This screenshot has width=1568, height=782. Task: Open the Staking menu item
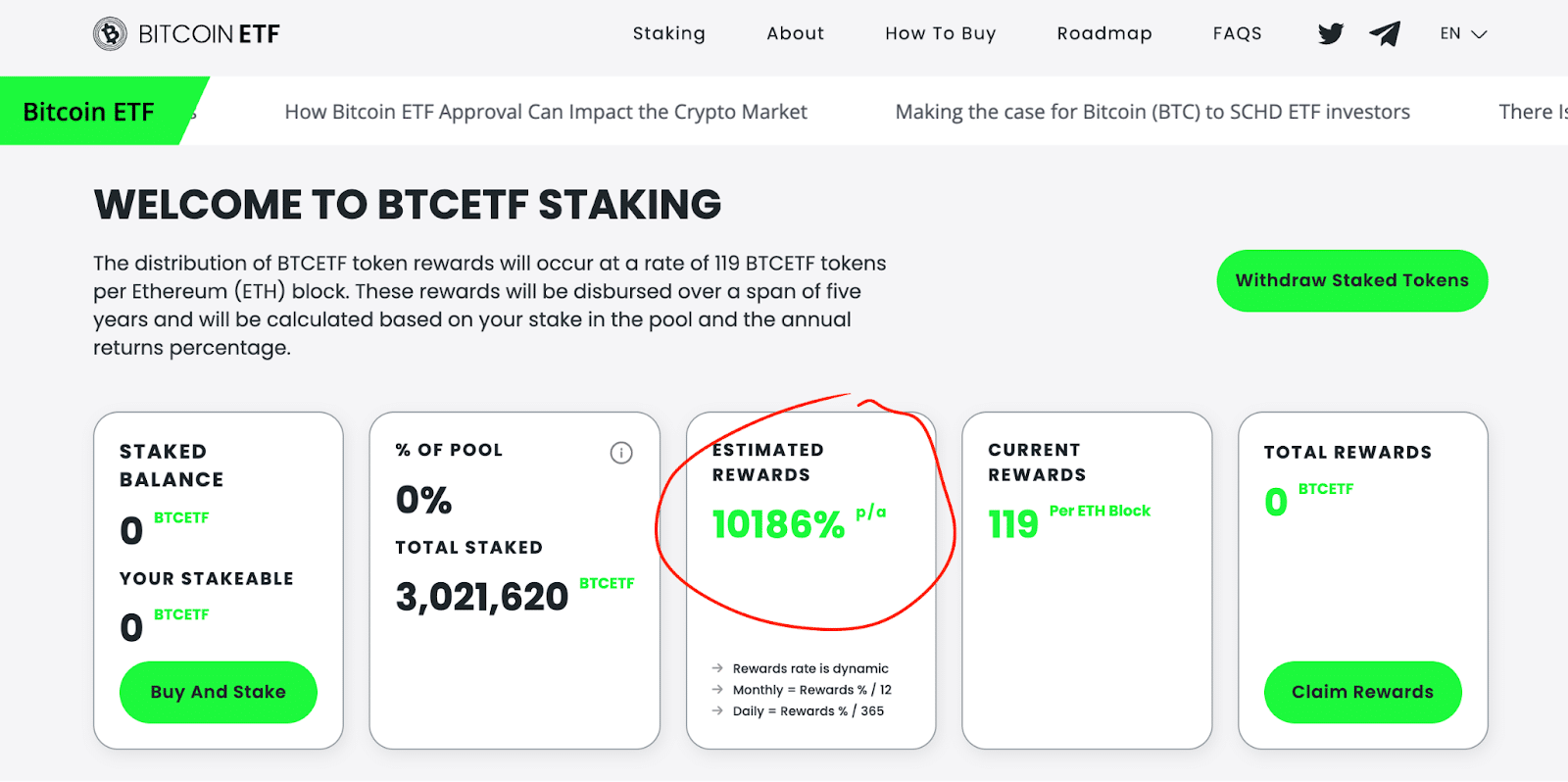[668, 33]
